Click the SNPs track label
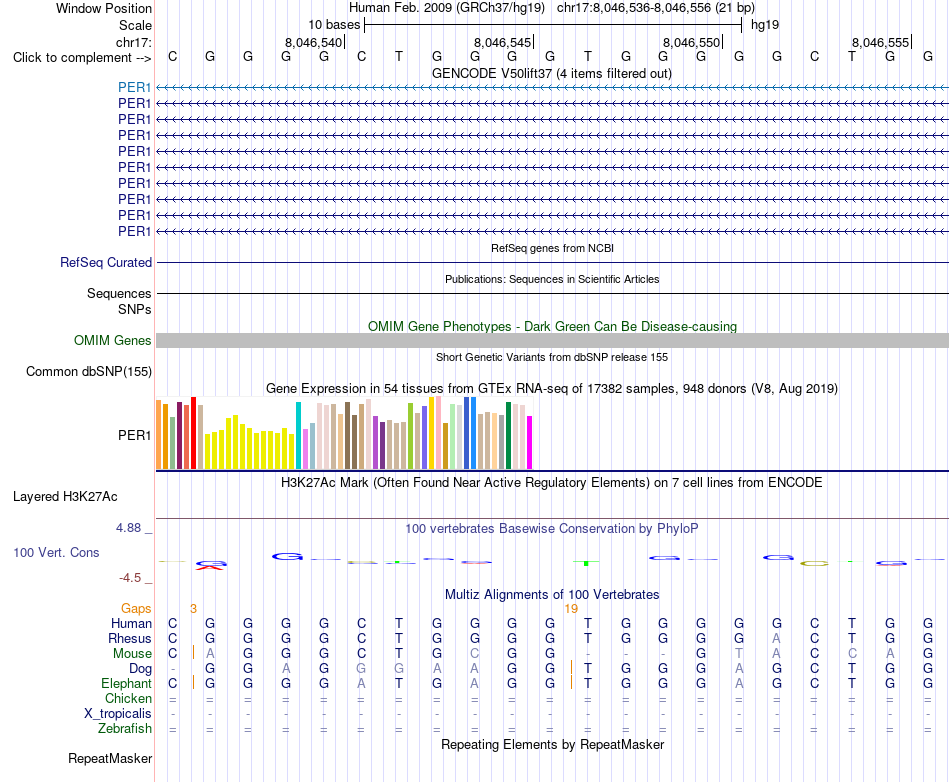The image size is (950, 782). pos(135,310)
